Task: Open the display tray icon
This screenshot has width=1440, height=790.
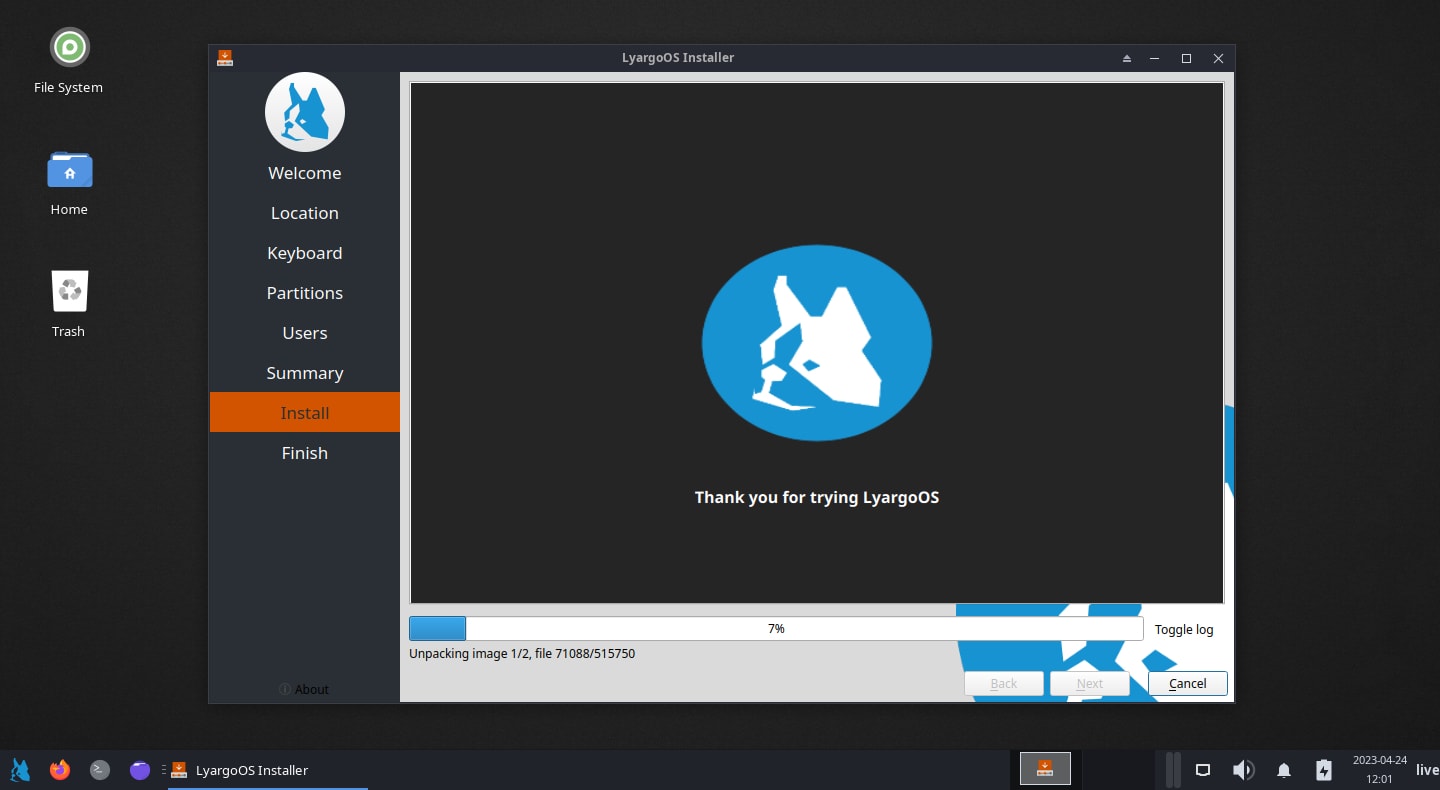Action: (1203, 770)
